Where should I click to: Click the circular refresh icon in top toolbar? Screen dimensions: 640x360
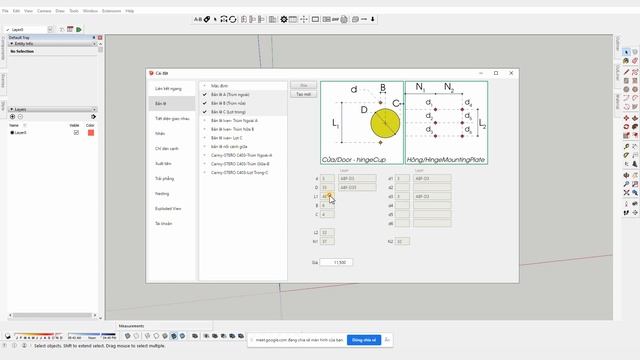[233, 19]
